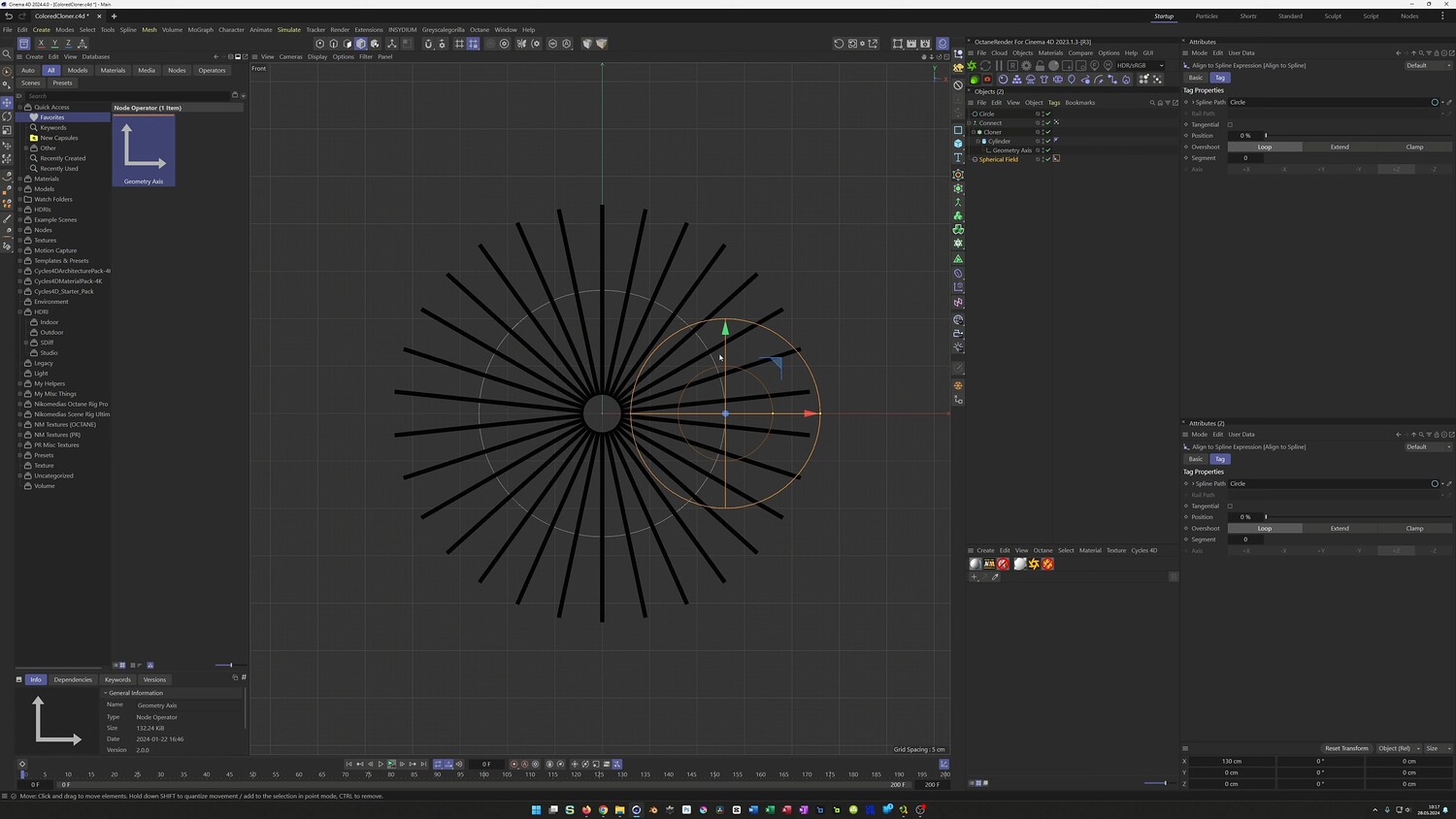
Task: Open the Tags menu in Objects panel
Action: (x=1054, y=102)
